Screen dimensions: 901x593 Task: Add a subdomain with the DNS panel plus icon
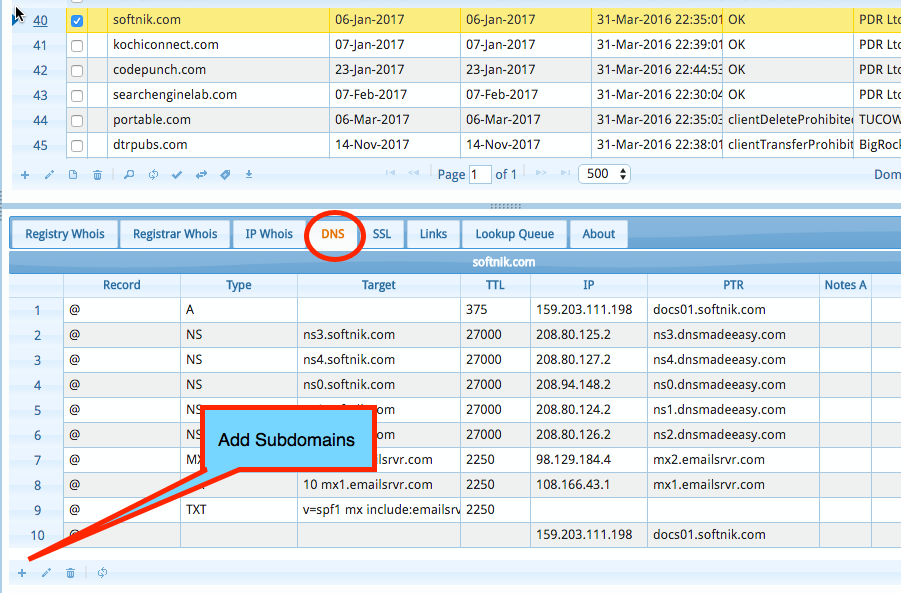pos(22,573)
